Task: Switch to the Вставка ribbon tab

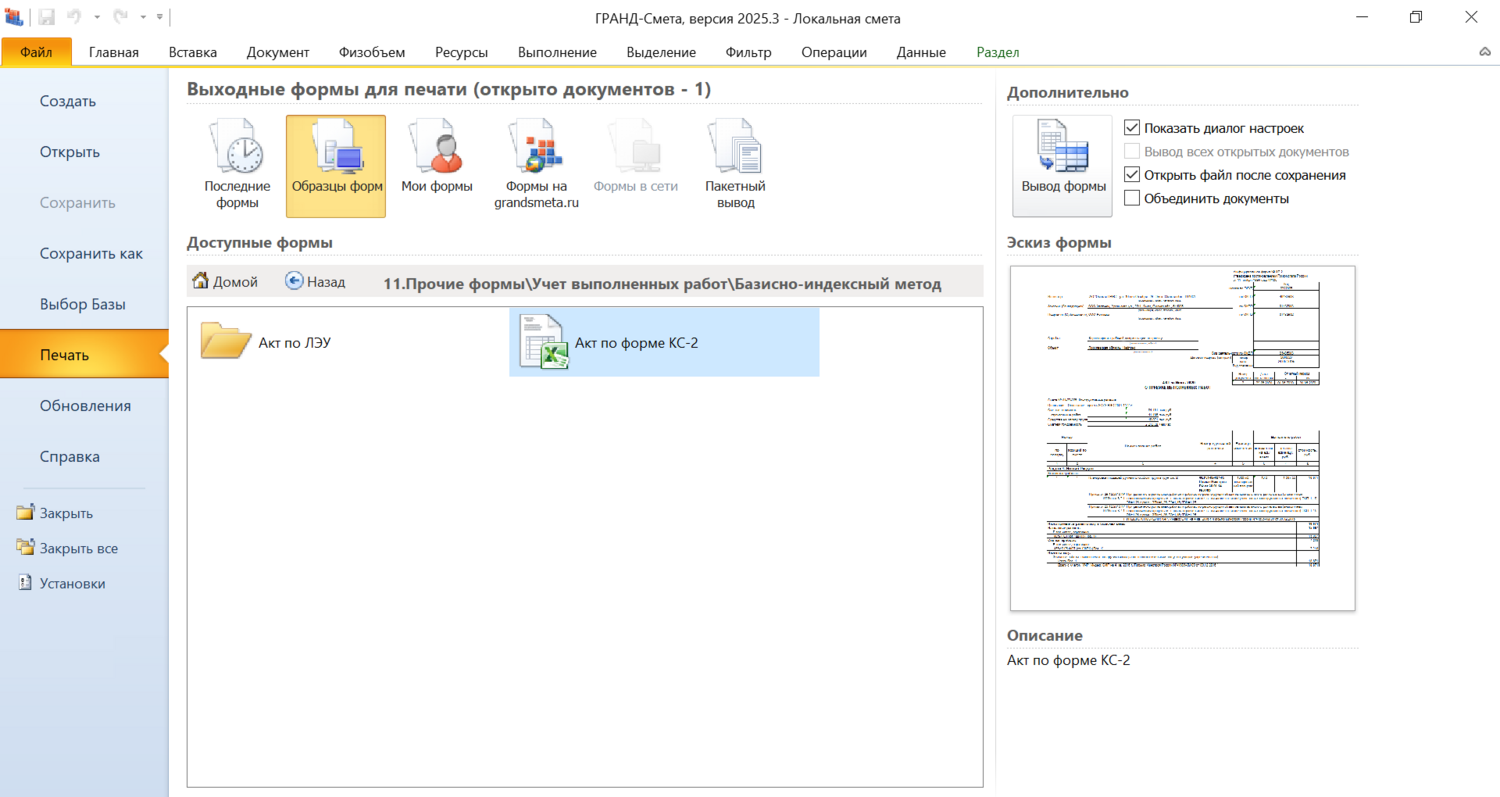Action: click(x=193, y=52)
